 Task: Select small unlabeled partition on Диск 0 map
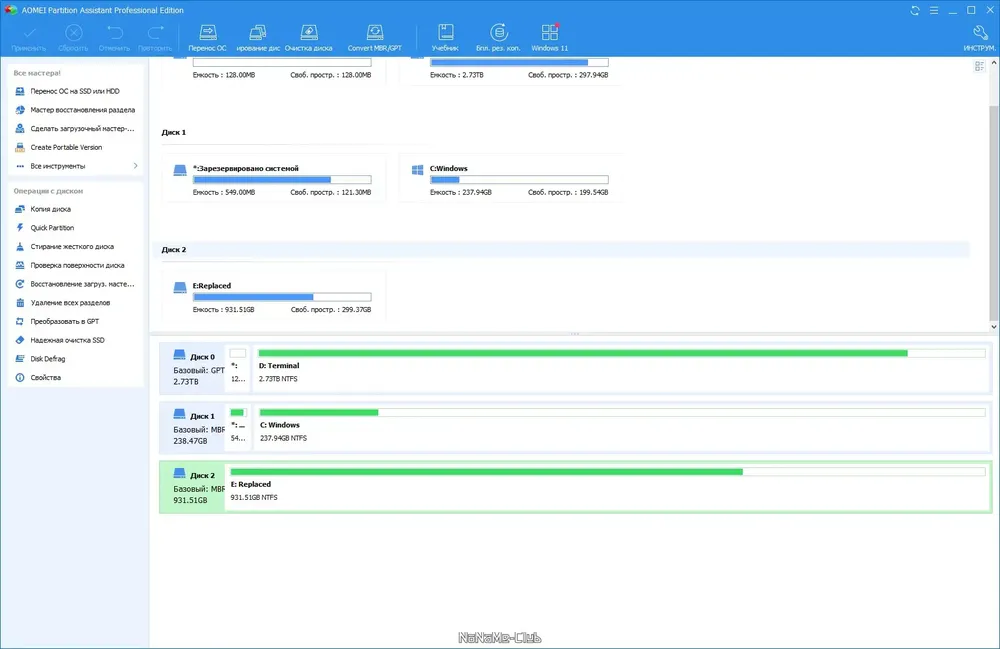click(x=238, y=368)
